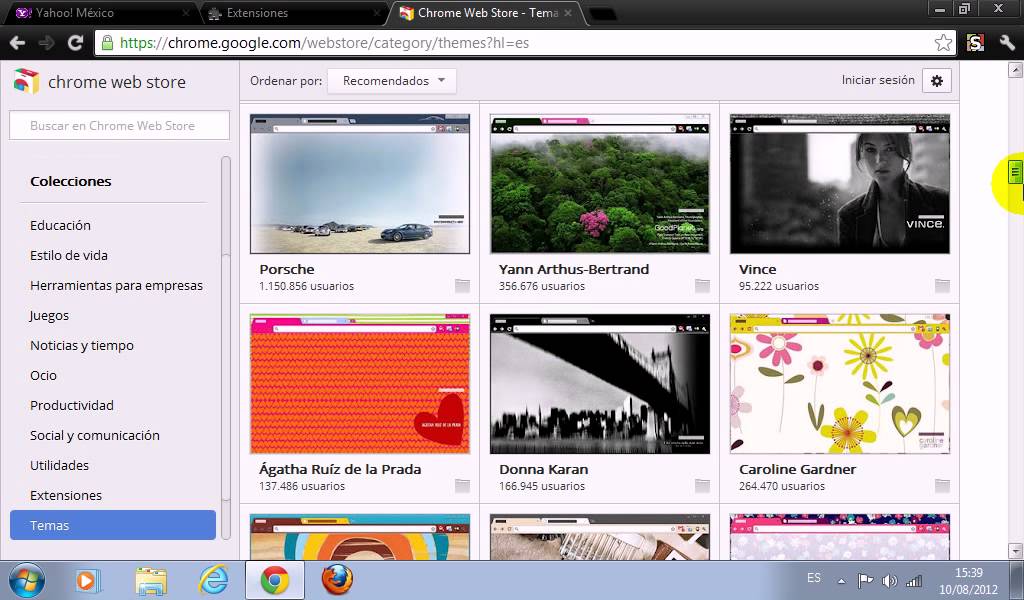Open the Vince black-and-white thumbnail
The image size is (1024, 600).
click(839, 183)
